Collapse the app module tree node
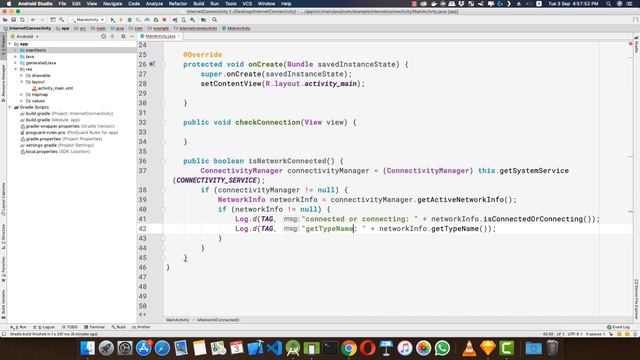The height and width of the screenshot is (360, 640). [x=10, y=44]
